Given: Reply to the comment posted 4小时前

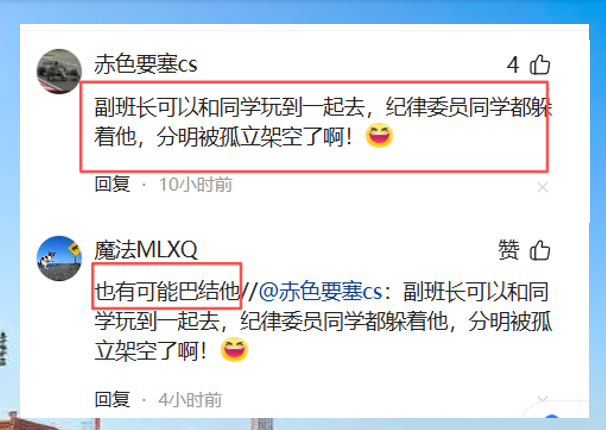Looking at the screenshot, I should pyautogui.click(x=112, y=399).
